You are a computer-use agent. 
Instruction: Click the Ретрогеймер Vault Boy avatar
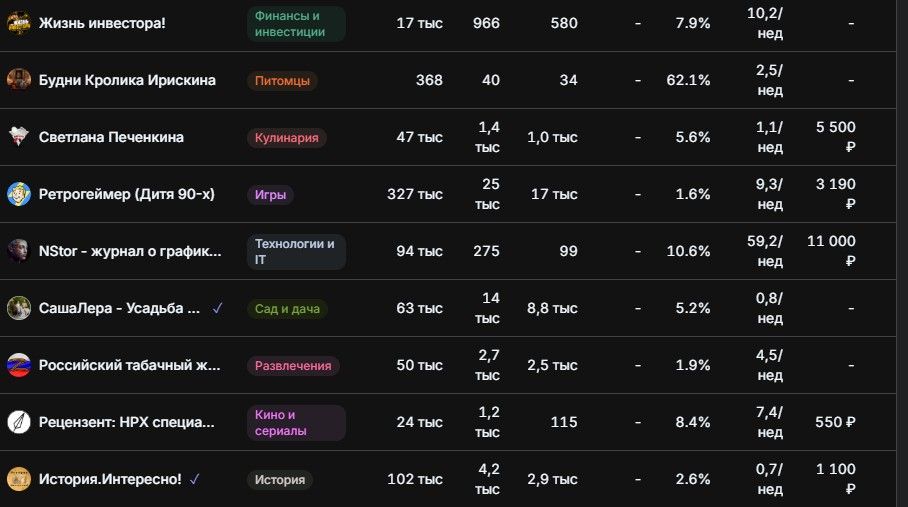click(19, 194)
